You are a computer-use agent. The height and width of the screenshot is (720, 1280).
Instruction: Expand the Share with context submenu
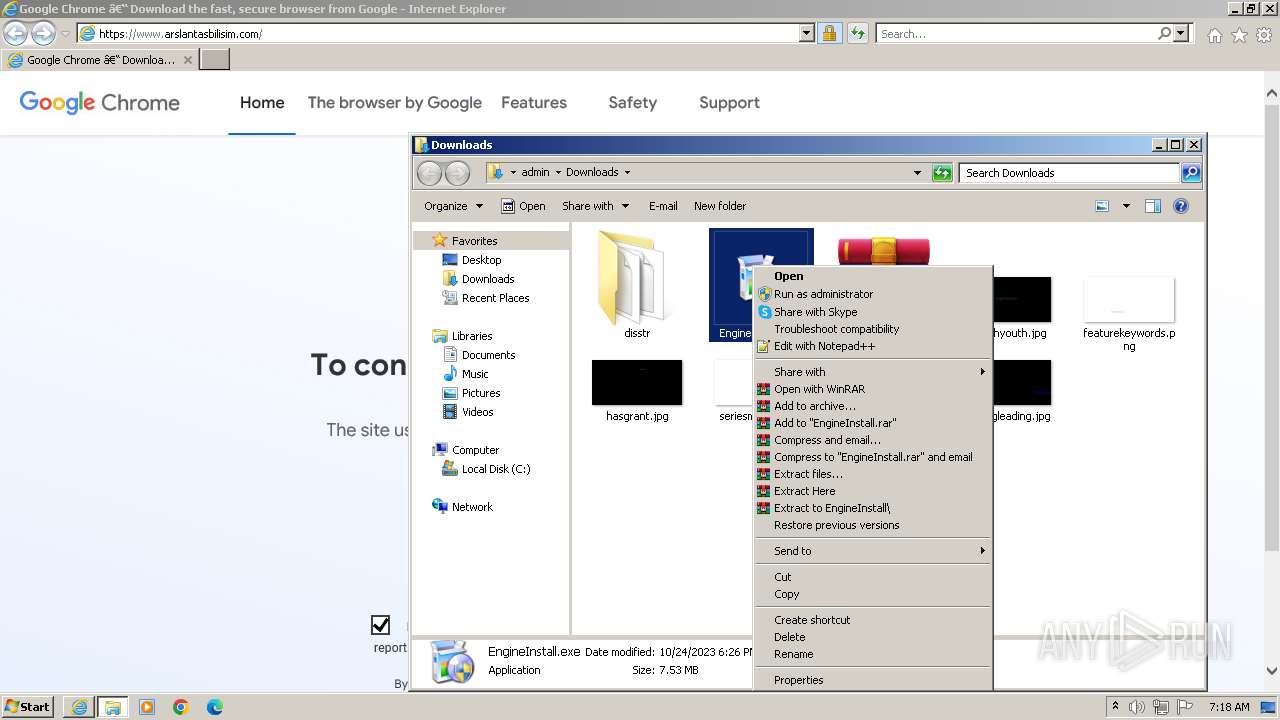click(873, 372)
